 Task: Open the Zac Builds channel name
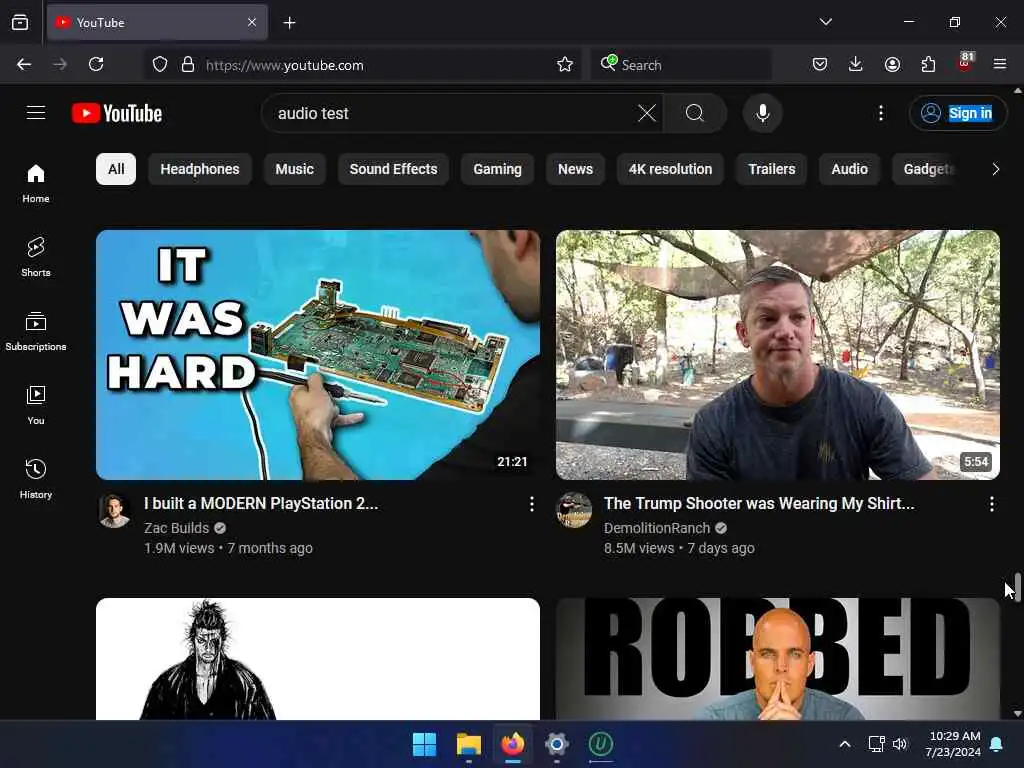(176, 528)
